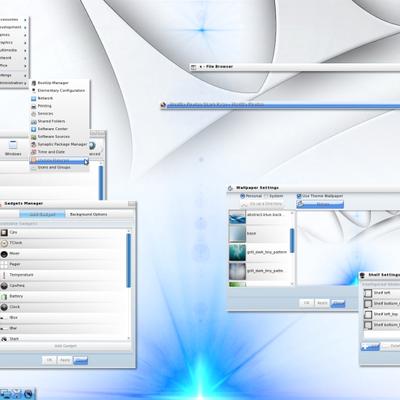Select the Mixer gadget icon
400x400 pixels.
(4, 254)
